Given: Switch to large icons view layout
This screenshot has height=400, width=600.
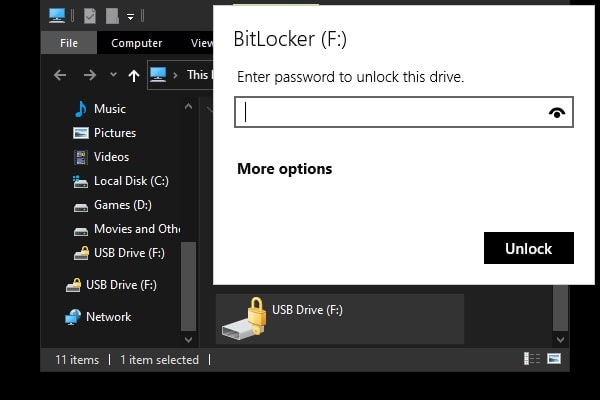Looking at the screenshot, I should [553, 359].
